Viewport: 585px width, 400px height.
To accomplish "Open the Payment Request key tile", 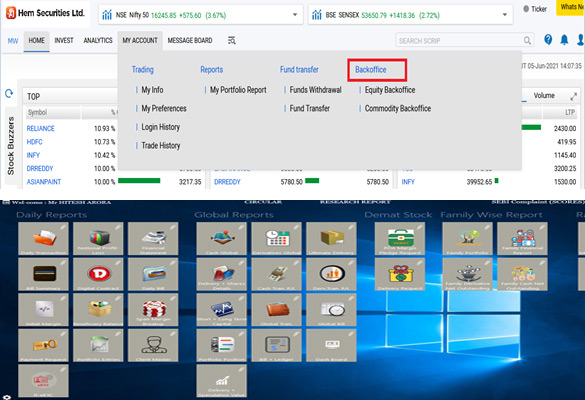I will (x=43, y=345).
